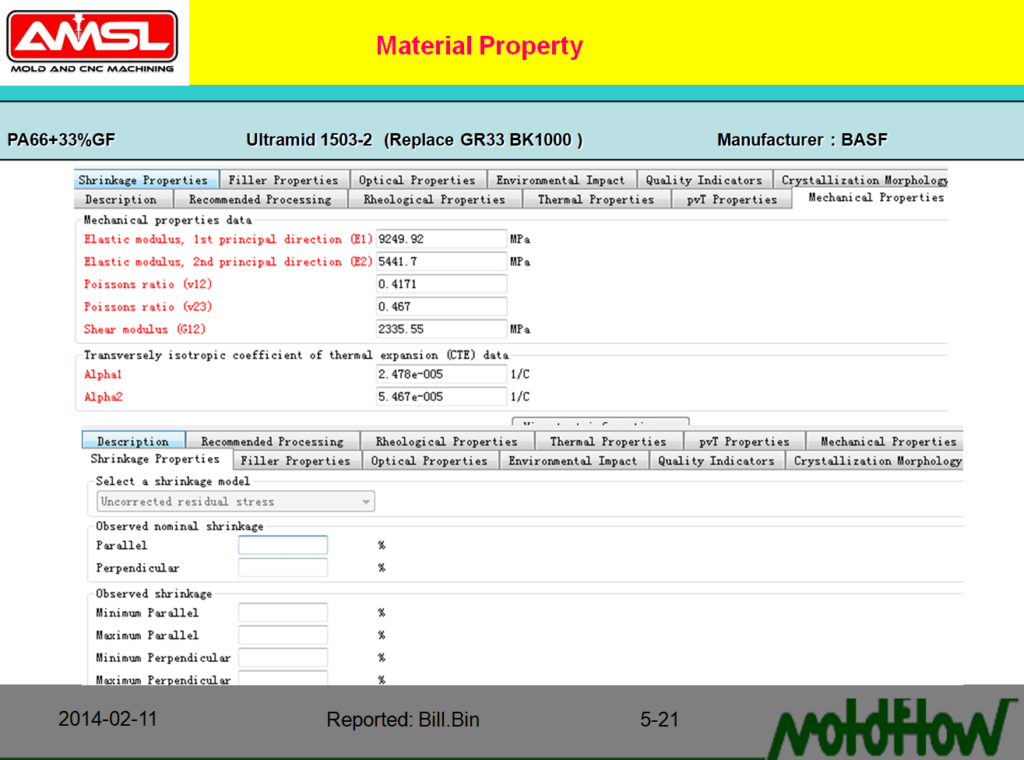
Task: Select Shrinkage Properties tab in lower panel
Action: click(x=155, y=459)
